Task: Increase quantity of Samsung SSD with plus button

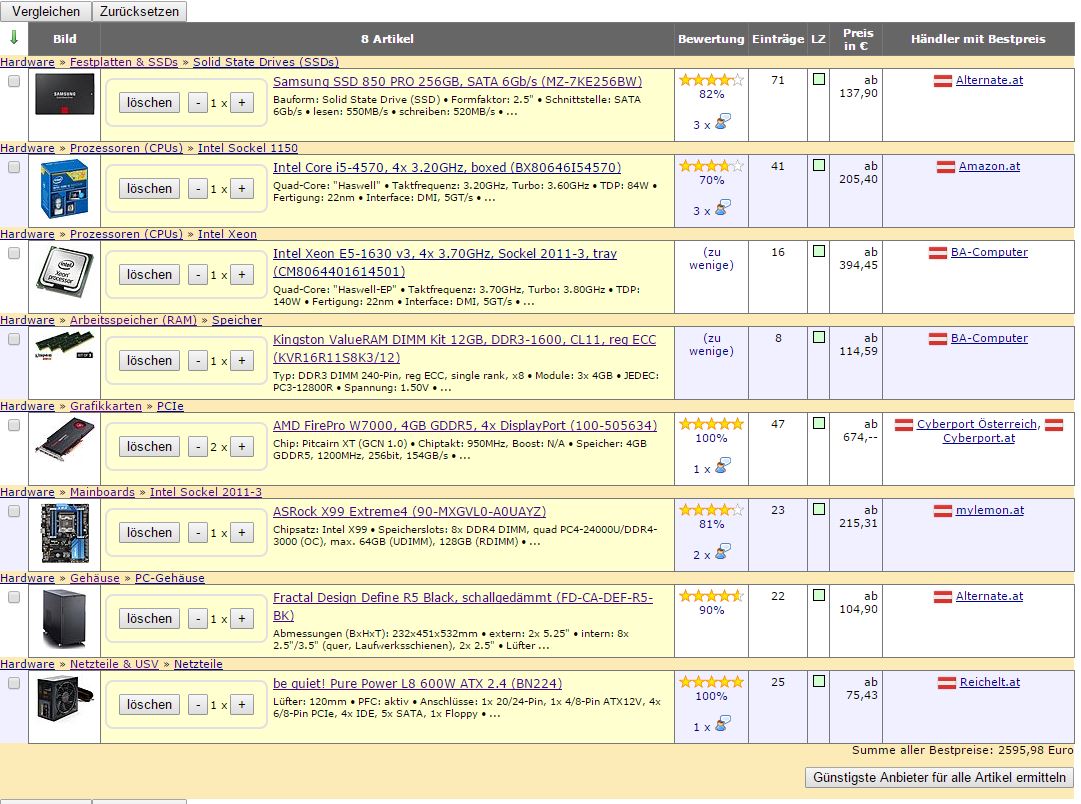Action: [x=242, y=103]
